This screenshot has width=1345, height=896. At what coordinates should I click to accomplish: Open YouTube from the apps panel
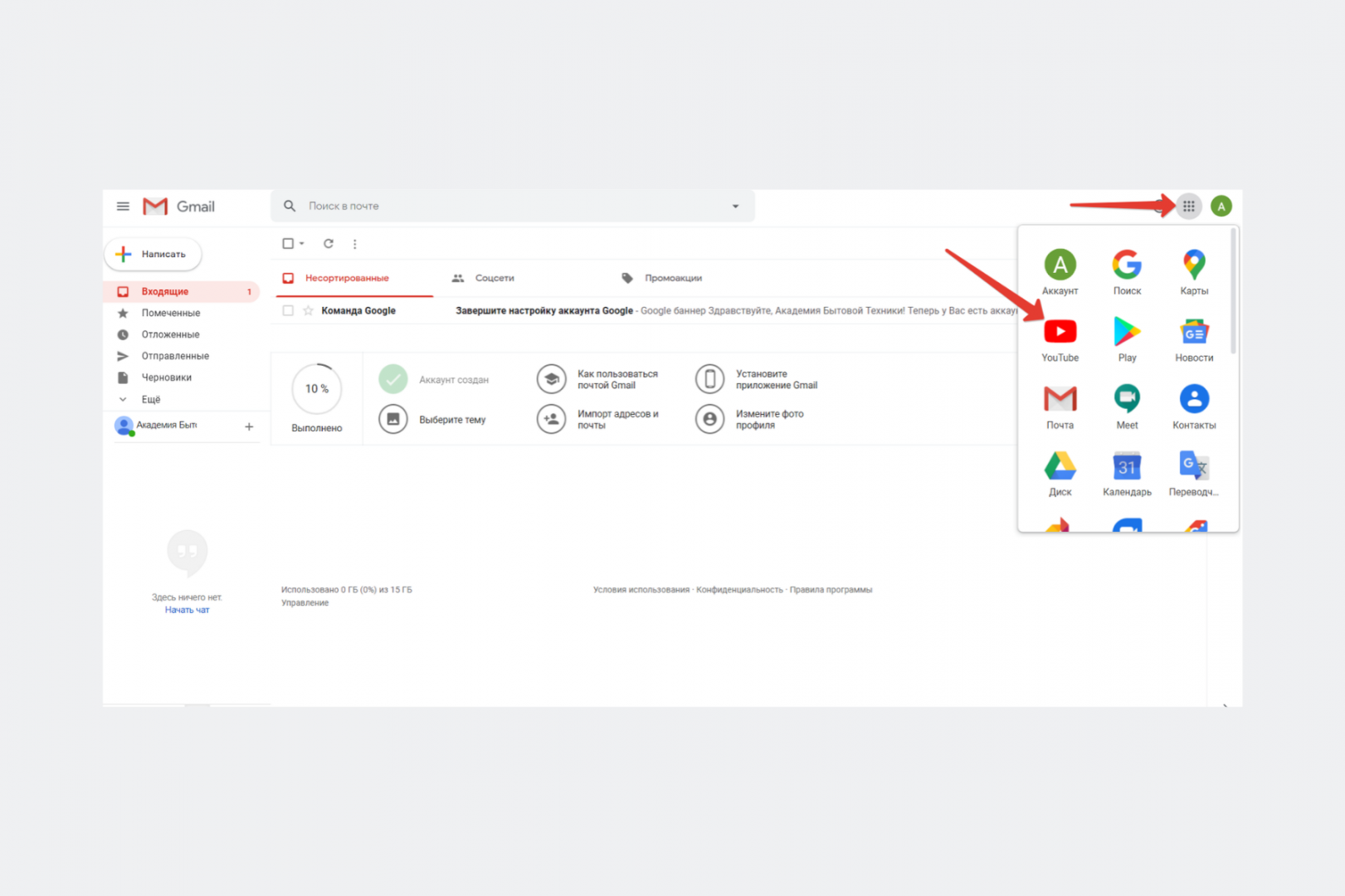[x=1060, y=339]
